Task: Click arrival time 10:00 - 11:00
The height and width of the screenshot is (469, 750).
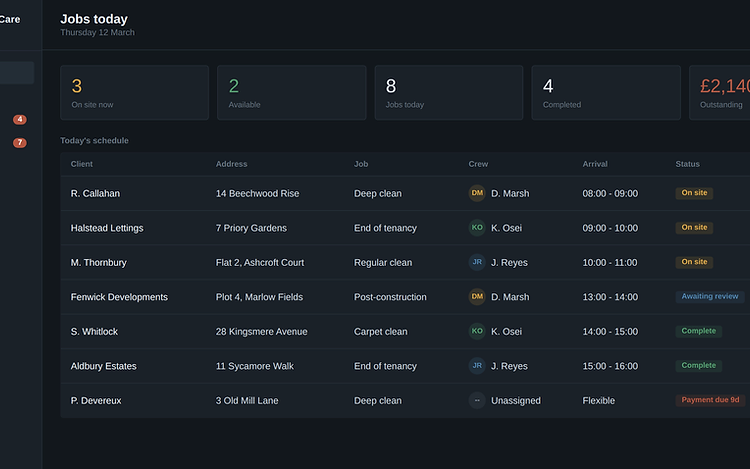Action: 610,262
